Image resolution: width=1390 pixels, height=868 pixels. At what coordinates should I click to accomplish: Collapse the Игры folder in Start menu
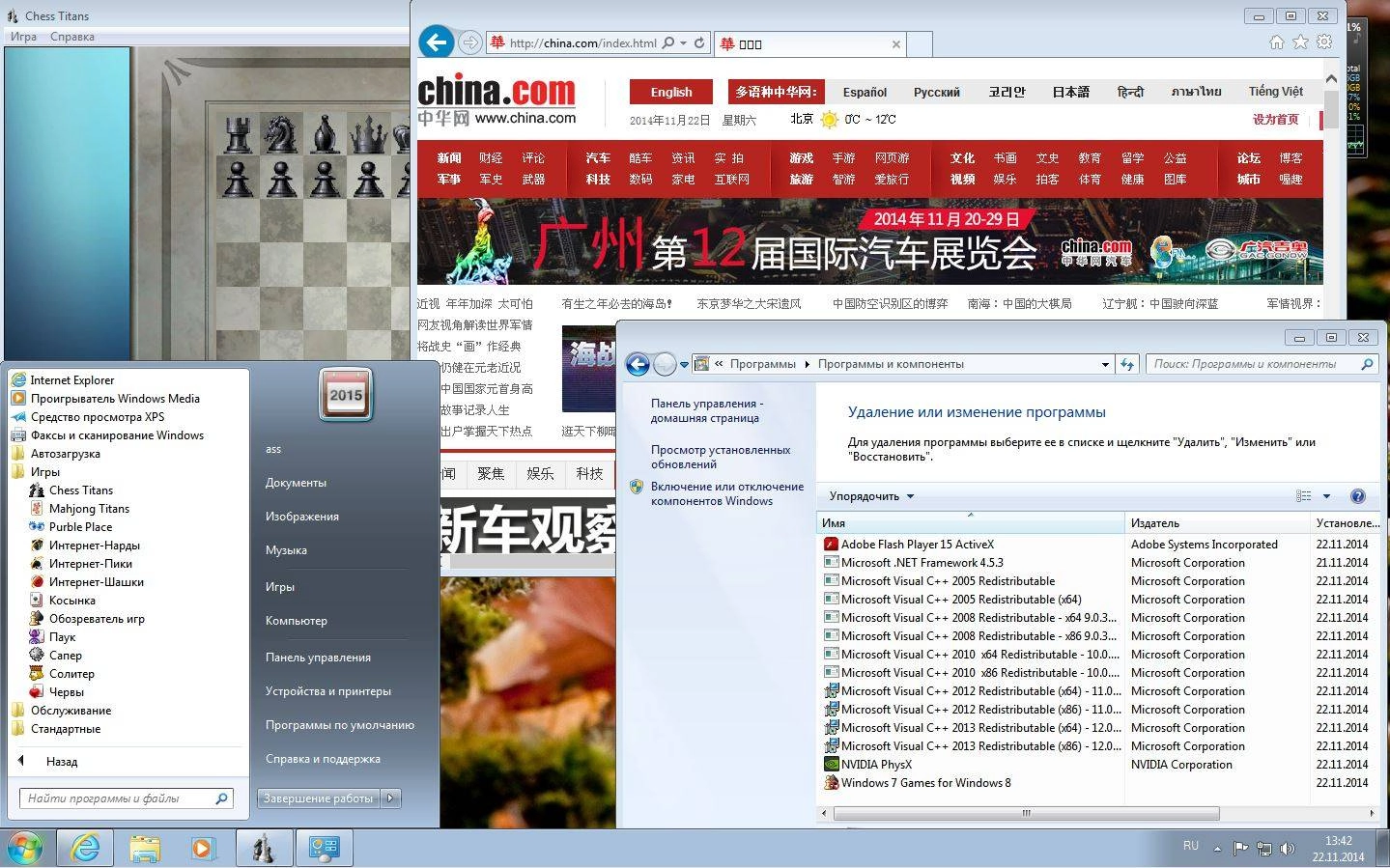pyautogui.click(x=44, y=472)
